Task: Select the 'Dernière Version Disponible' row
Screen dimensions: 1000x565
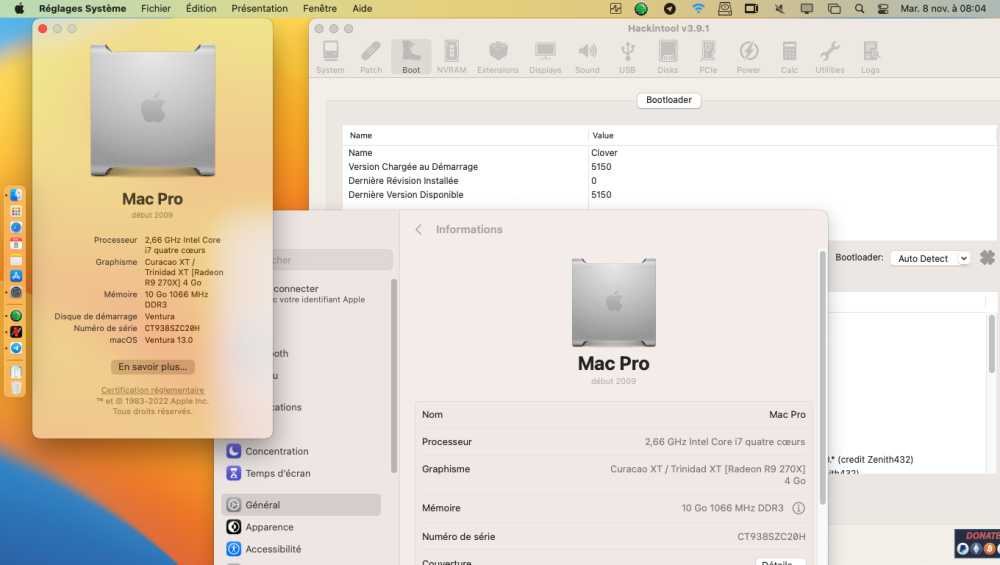Action: (x=669, y=195)
